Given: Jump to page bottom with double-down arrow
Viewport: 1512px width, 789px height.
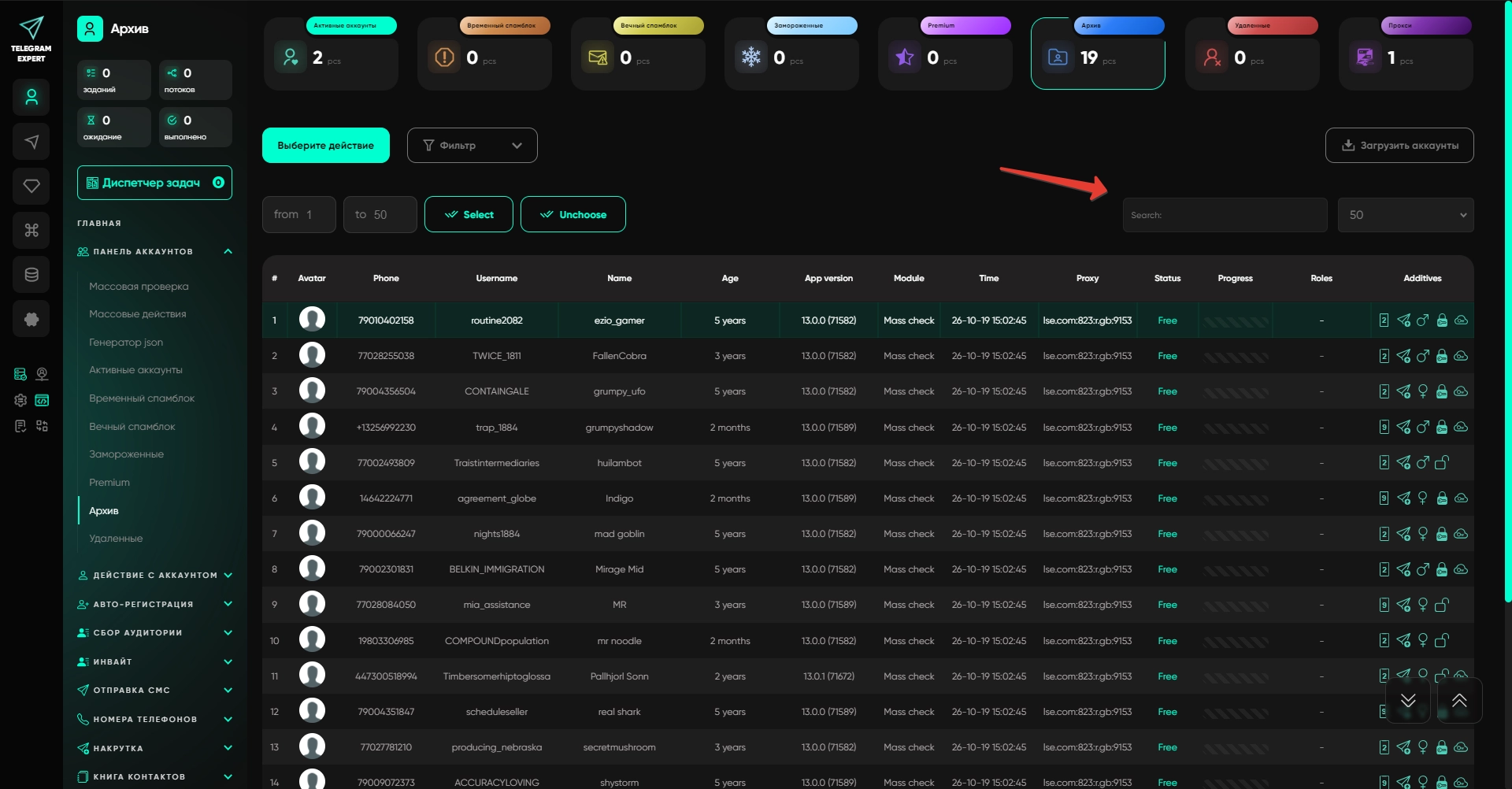Looking at the screenshot, I should tap(1408, 700).
